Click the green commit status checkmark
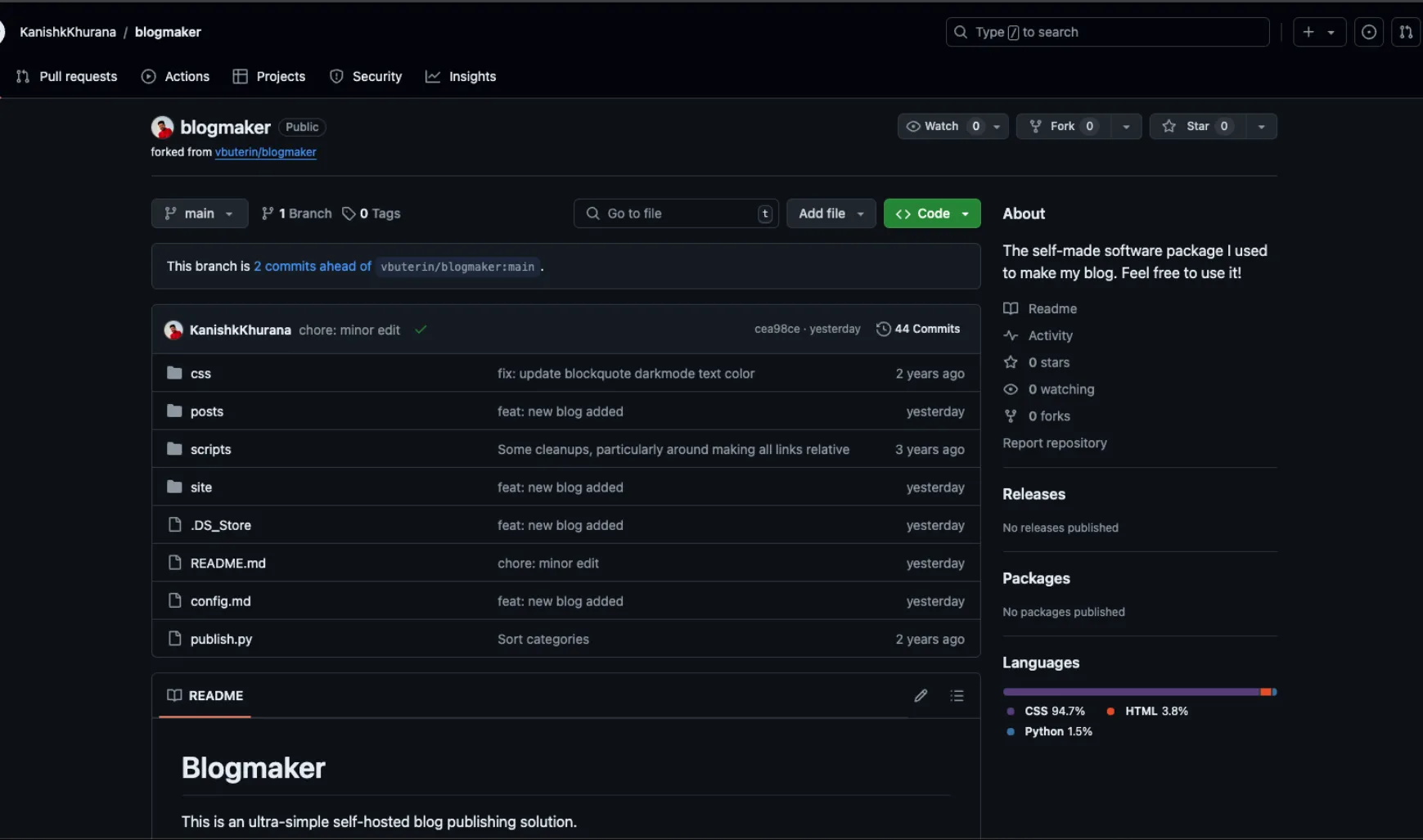The width and height of the screenshot is (1423, 840). click(421, 330)
